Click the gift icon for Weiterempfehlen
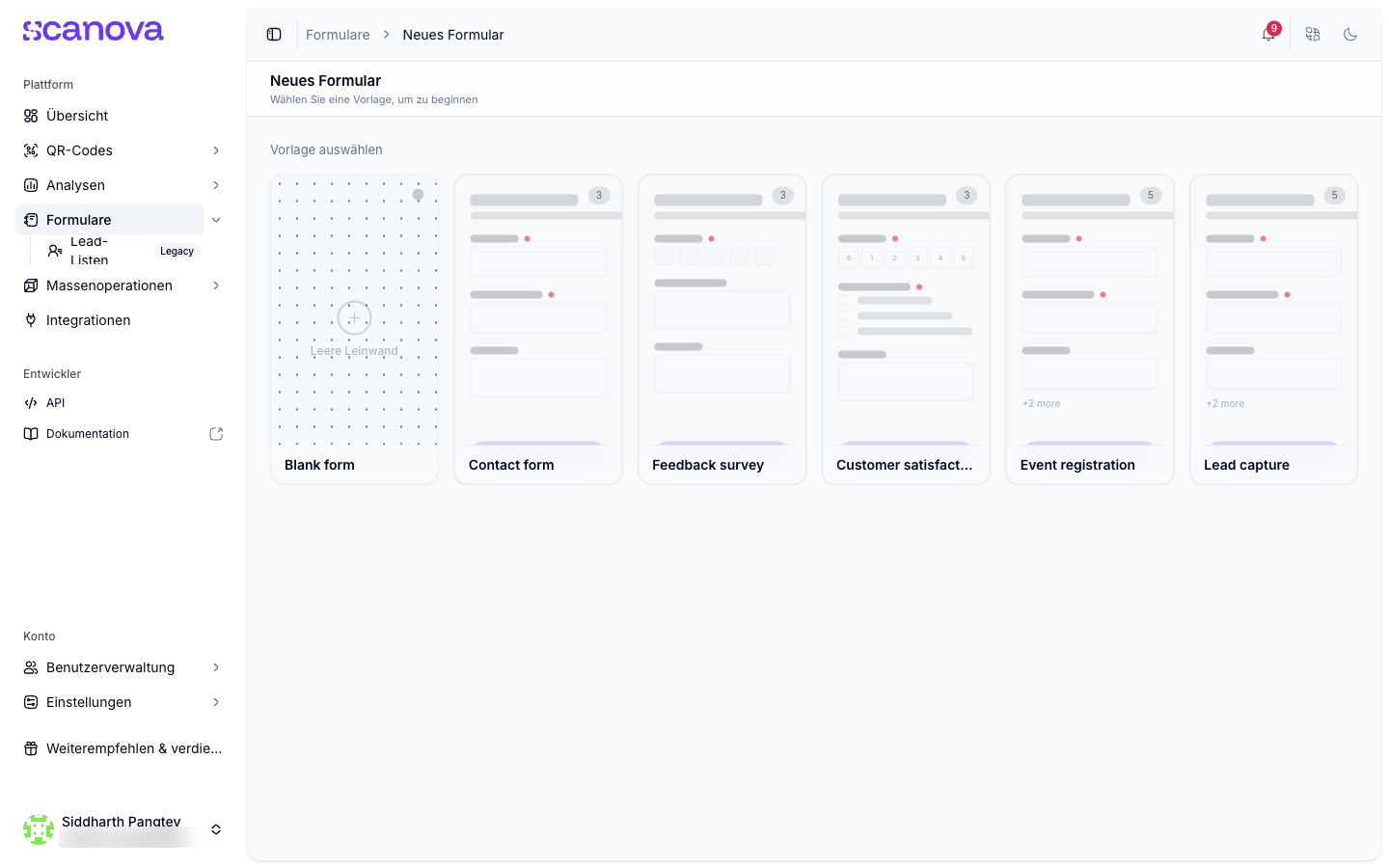 tap(31, 748)
